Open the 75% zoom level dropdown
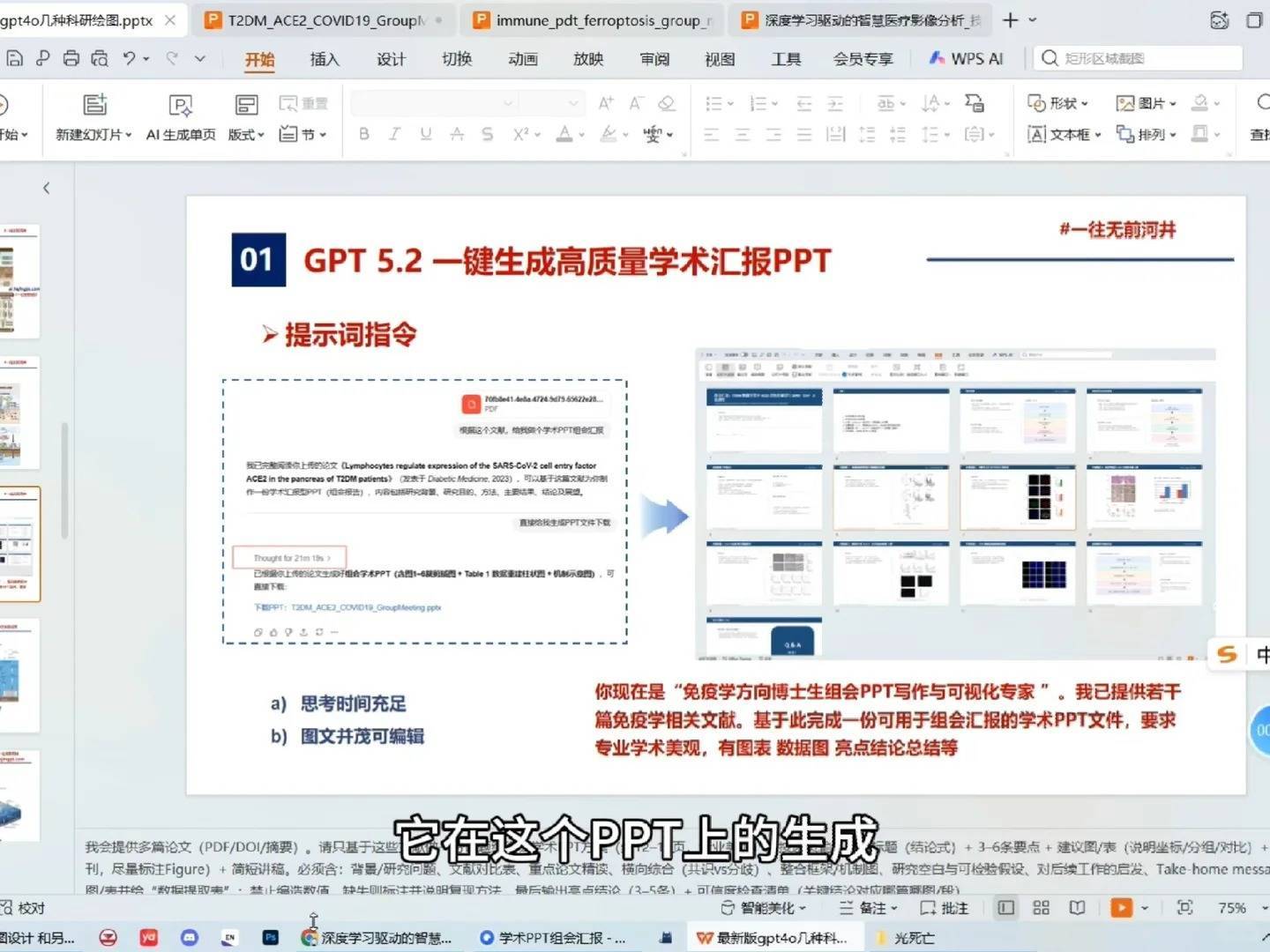Screen dimensions: 1270x952 tap(1234, 907)
